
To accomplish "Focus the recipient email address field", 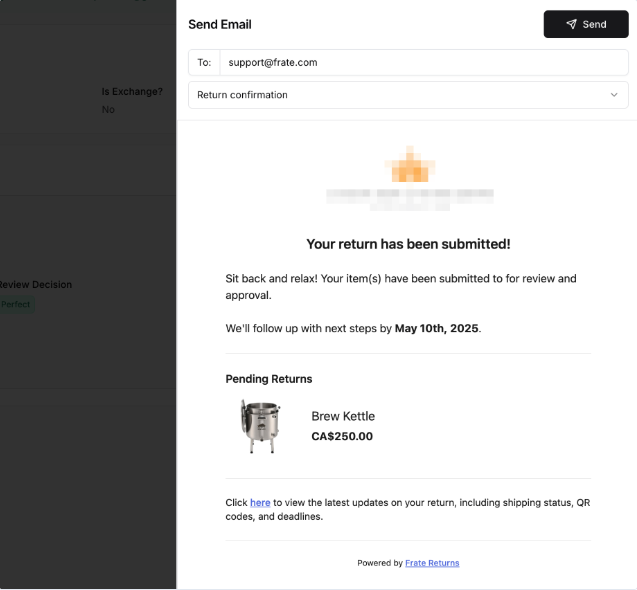I will tap(422, 62).
